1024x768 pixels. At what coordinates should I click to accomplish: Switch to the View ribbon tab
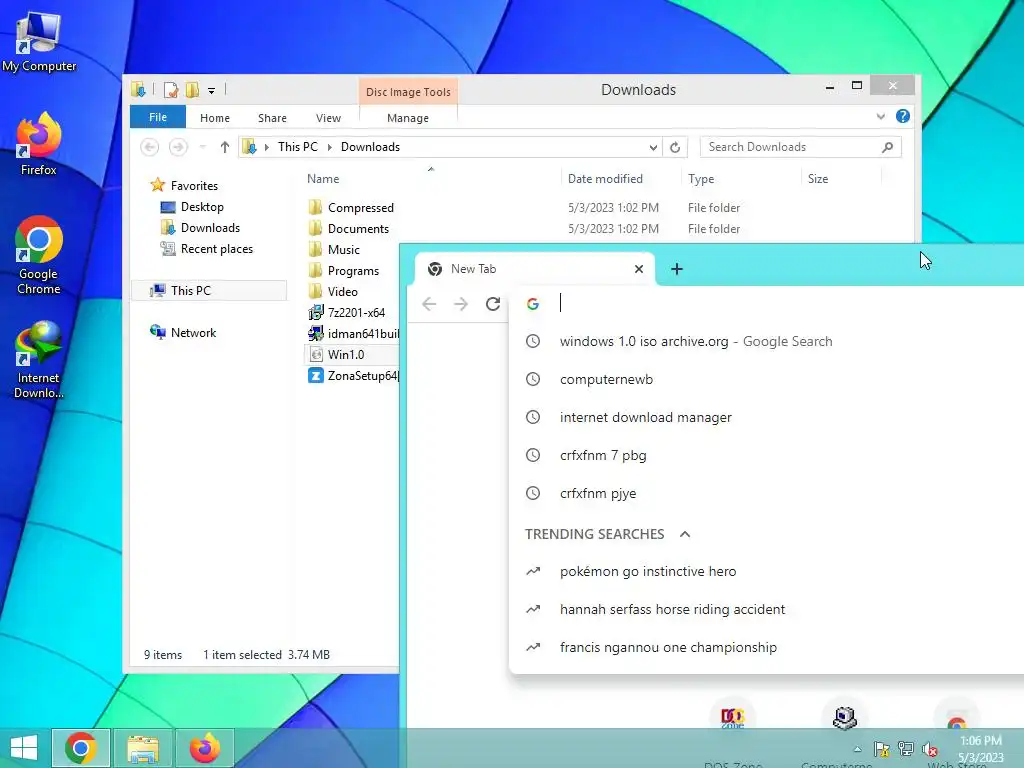(328, 118)
